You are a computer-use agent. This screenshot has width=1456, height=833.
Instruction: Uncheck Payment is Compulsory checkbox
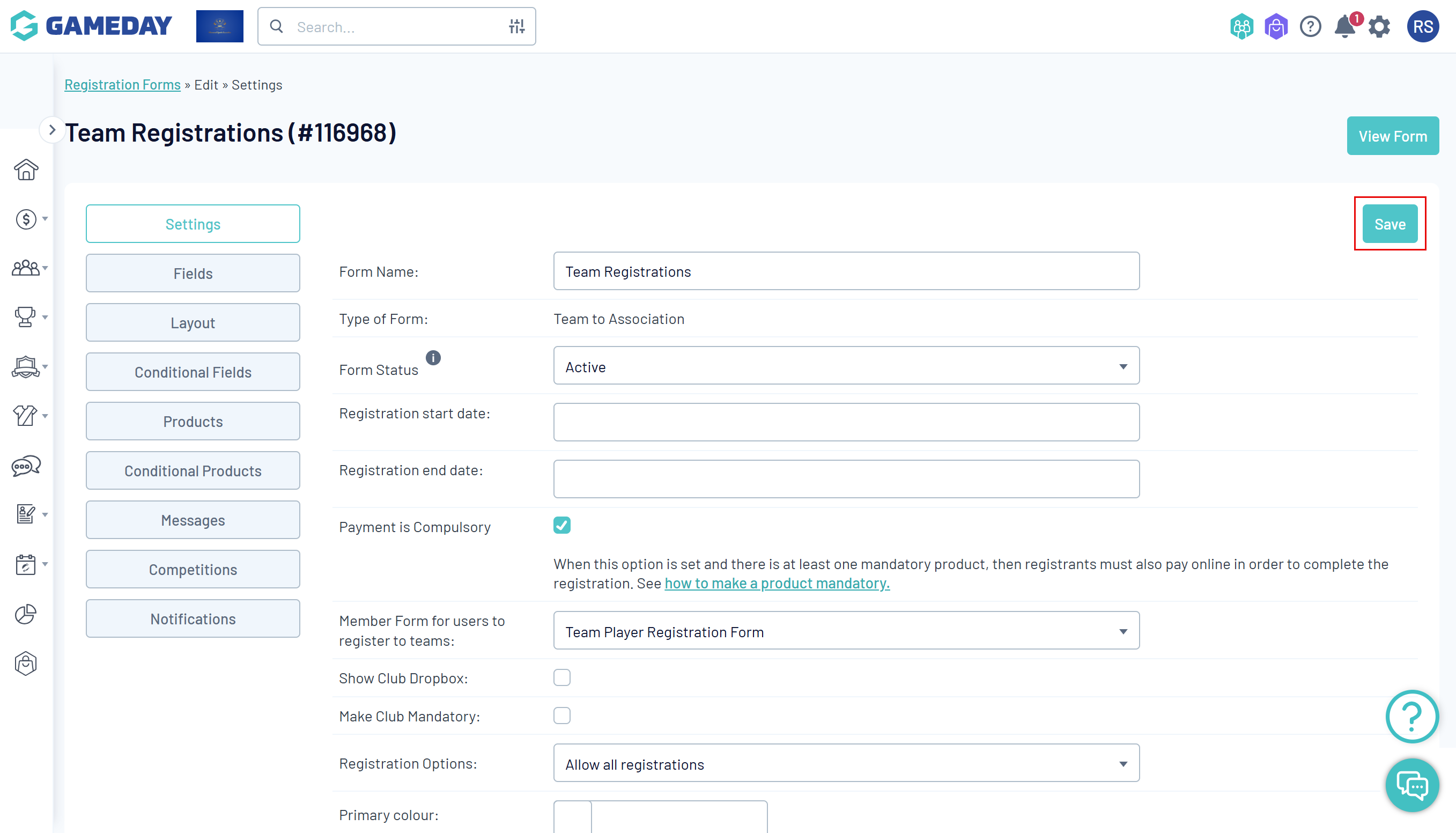tap(561, 525)
